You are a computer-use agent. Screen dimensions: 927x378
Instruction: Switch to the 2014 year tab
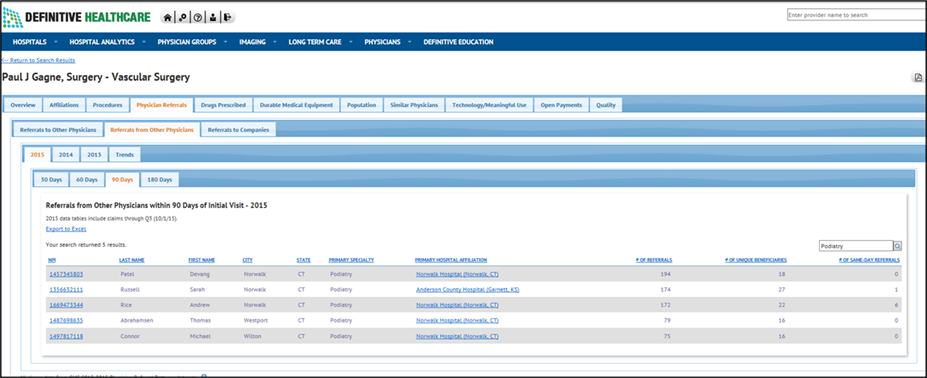66,155
